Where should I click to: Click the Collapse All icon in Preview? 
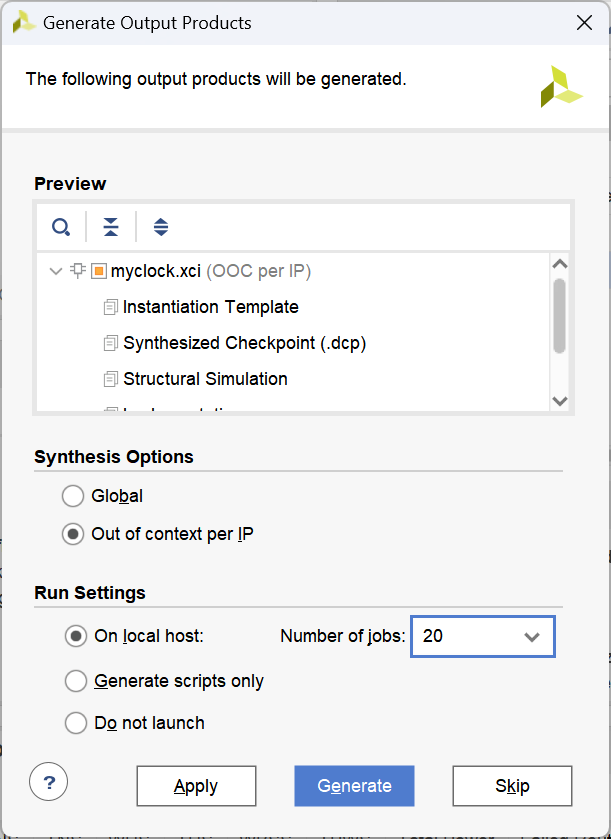(111, 227)
